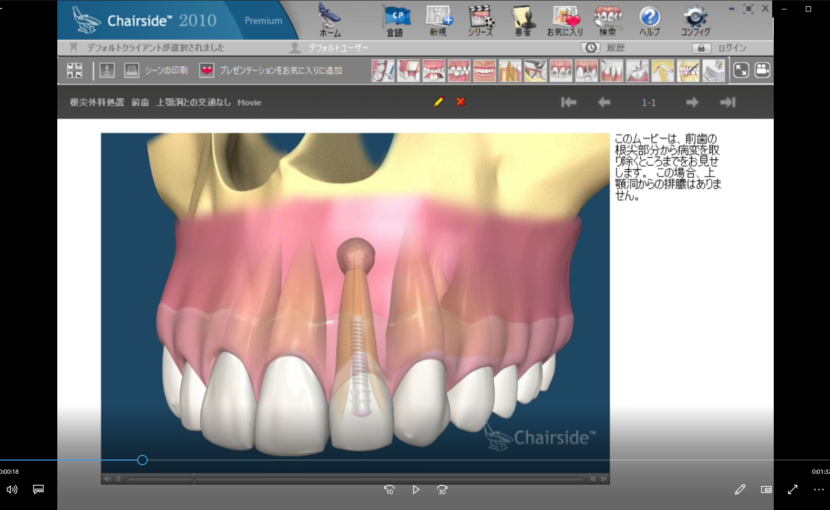Click the Japanese movie description text
This screenshot has height=510, width=830.
tap(667, 167)
